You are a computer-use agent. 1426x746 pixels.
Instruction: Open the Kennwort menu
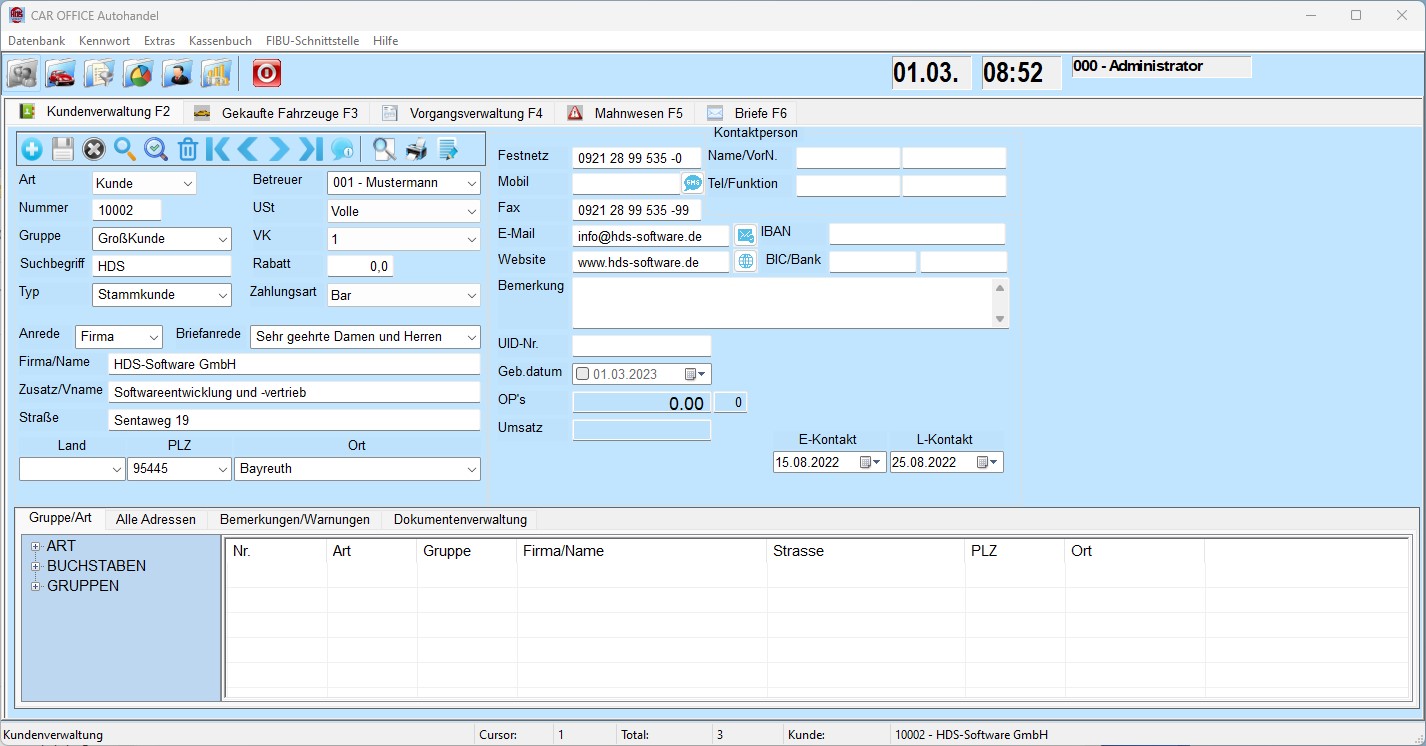click(x=104, y=41)
